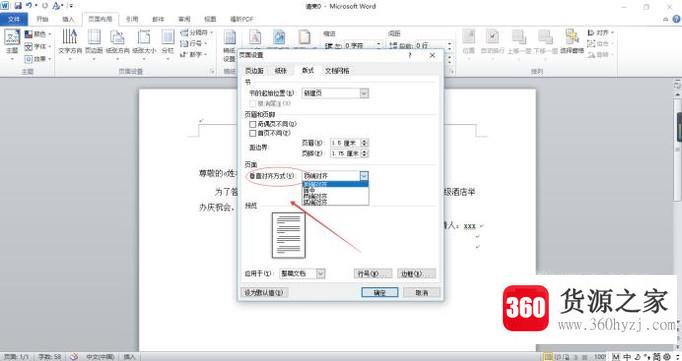The width and height of the screenshot is (682, 361).
Task: Open the 颜色 theme colors dropdown
Action: (37, 33)
